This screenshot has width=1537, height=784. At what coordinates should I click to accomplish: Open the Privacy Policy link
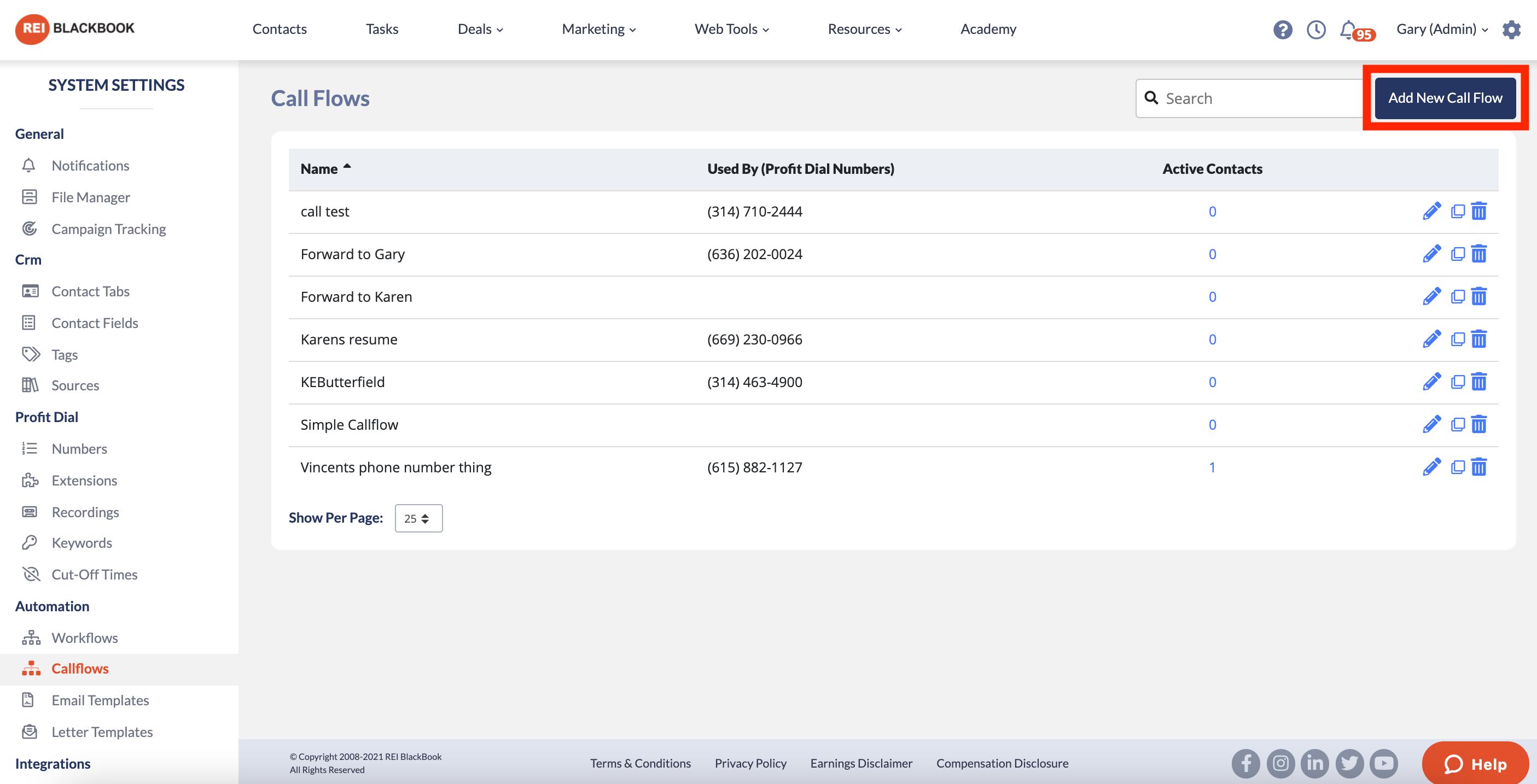pos(750,763)
